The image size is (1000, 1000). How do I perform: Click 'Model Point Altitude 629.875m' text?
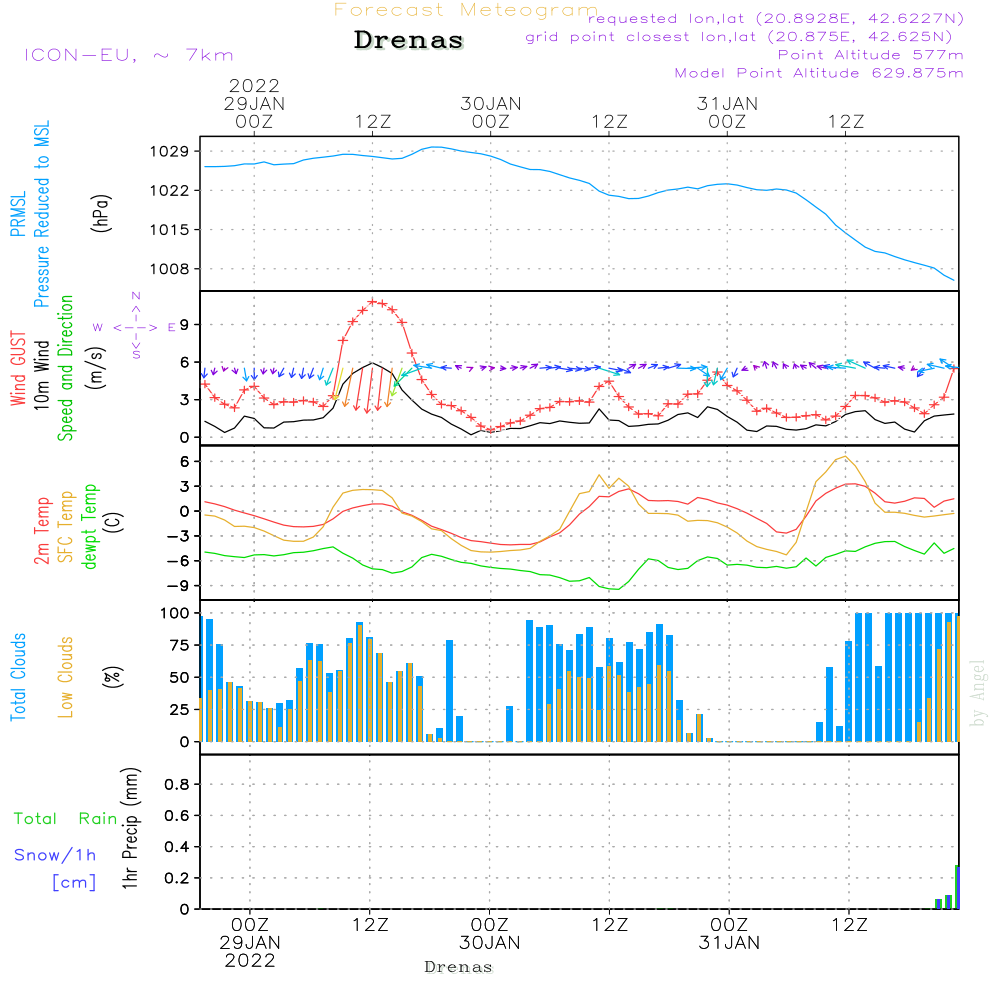pos(819,73)
